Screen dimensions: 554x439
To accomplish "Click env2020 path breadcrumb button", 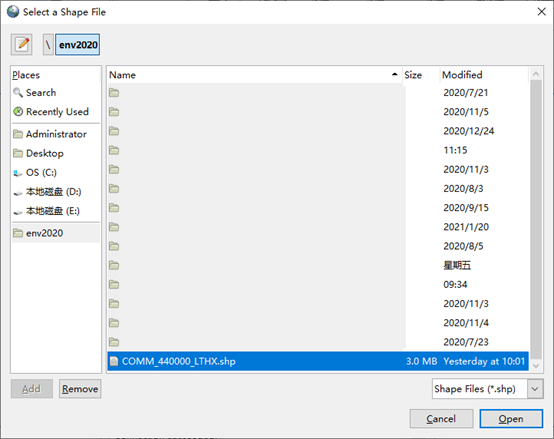I will pos(77,45).
